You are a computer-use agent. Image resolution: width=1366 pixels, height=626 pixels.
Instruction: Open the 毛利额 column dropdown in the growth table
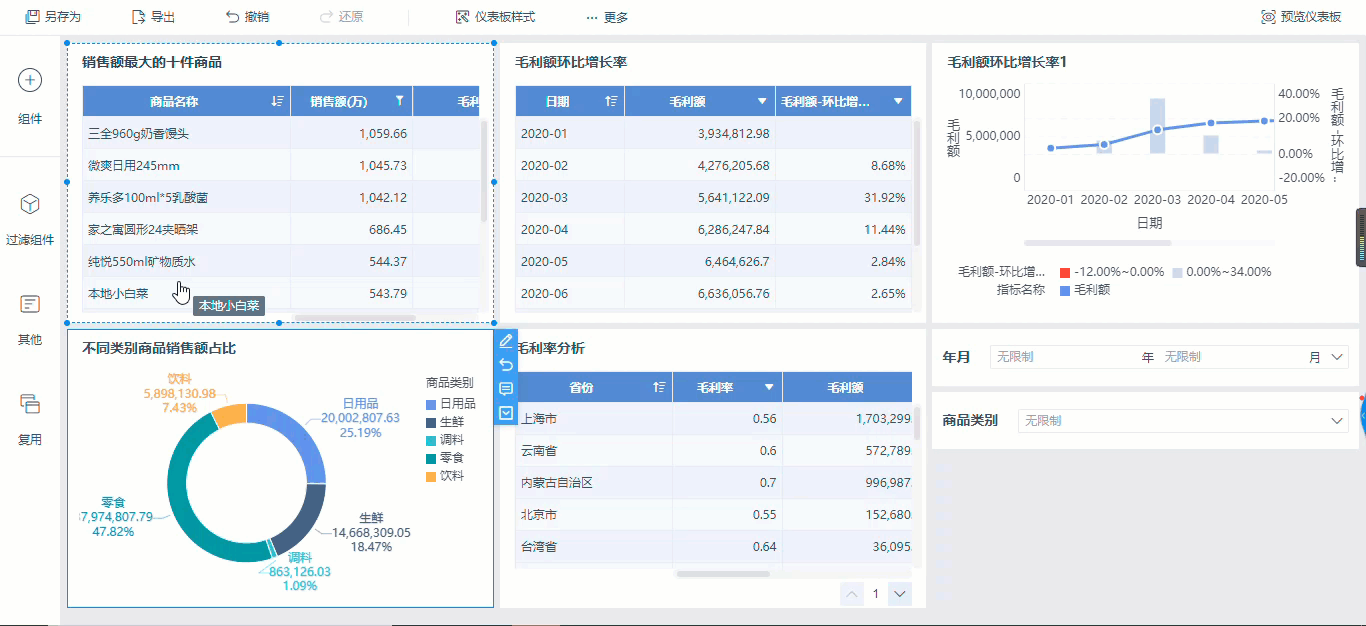tap(763, 101)
